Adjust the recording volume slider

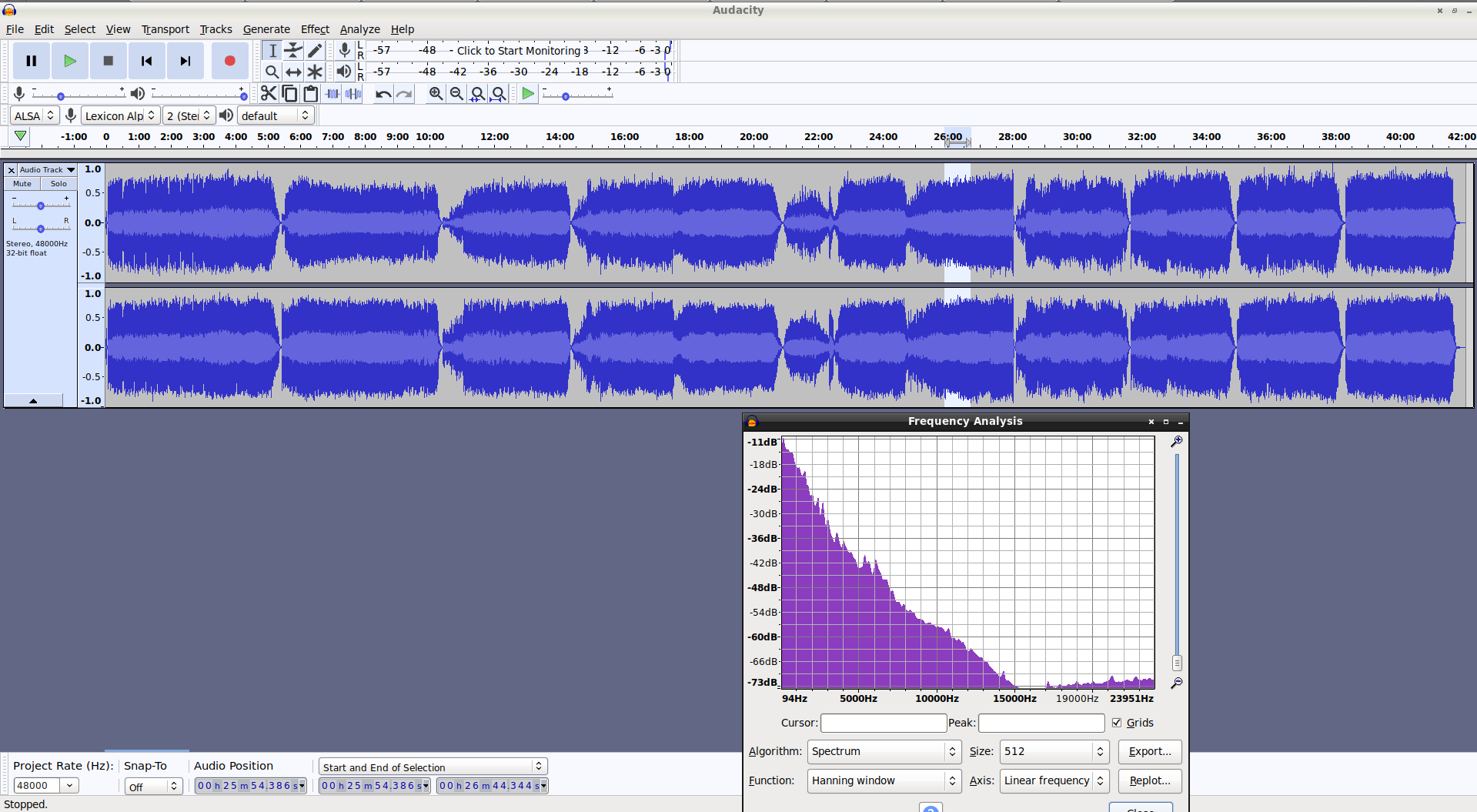tap(78, 95)
